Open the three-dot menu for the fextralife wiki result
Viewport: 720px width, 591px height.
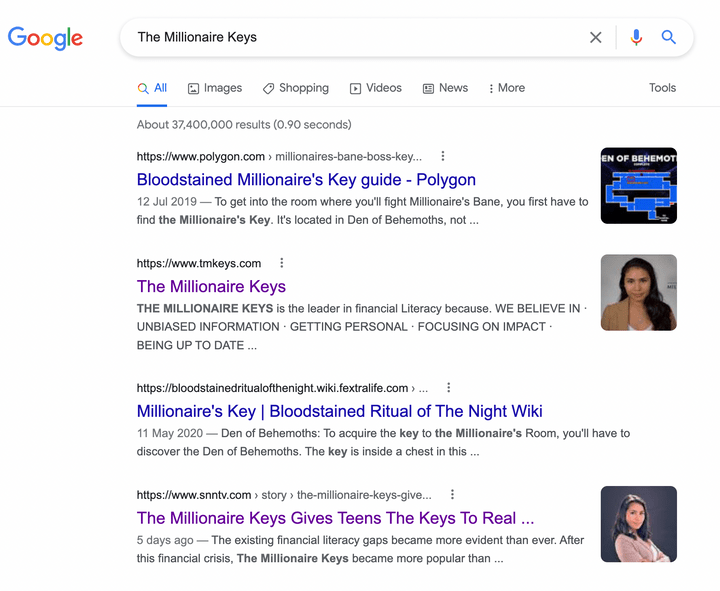point(449,388)
